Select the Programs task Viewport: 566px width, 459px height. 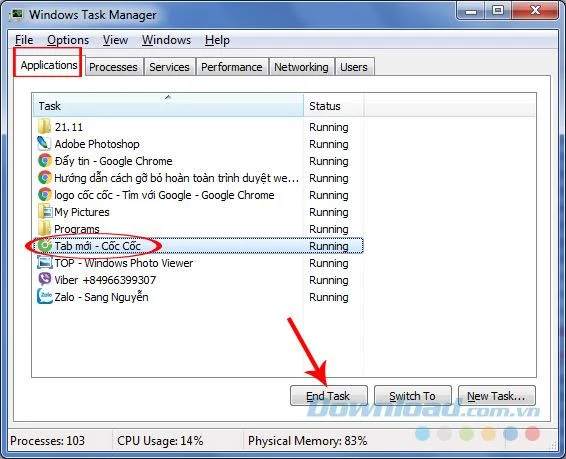pos(198,229)
